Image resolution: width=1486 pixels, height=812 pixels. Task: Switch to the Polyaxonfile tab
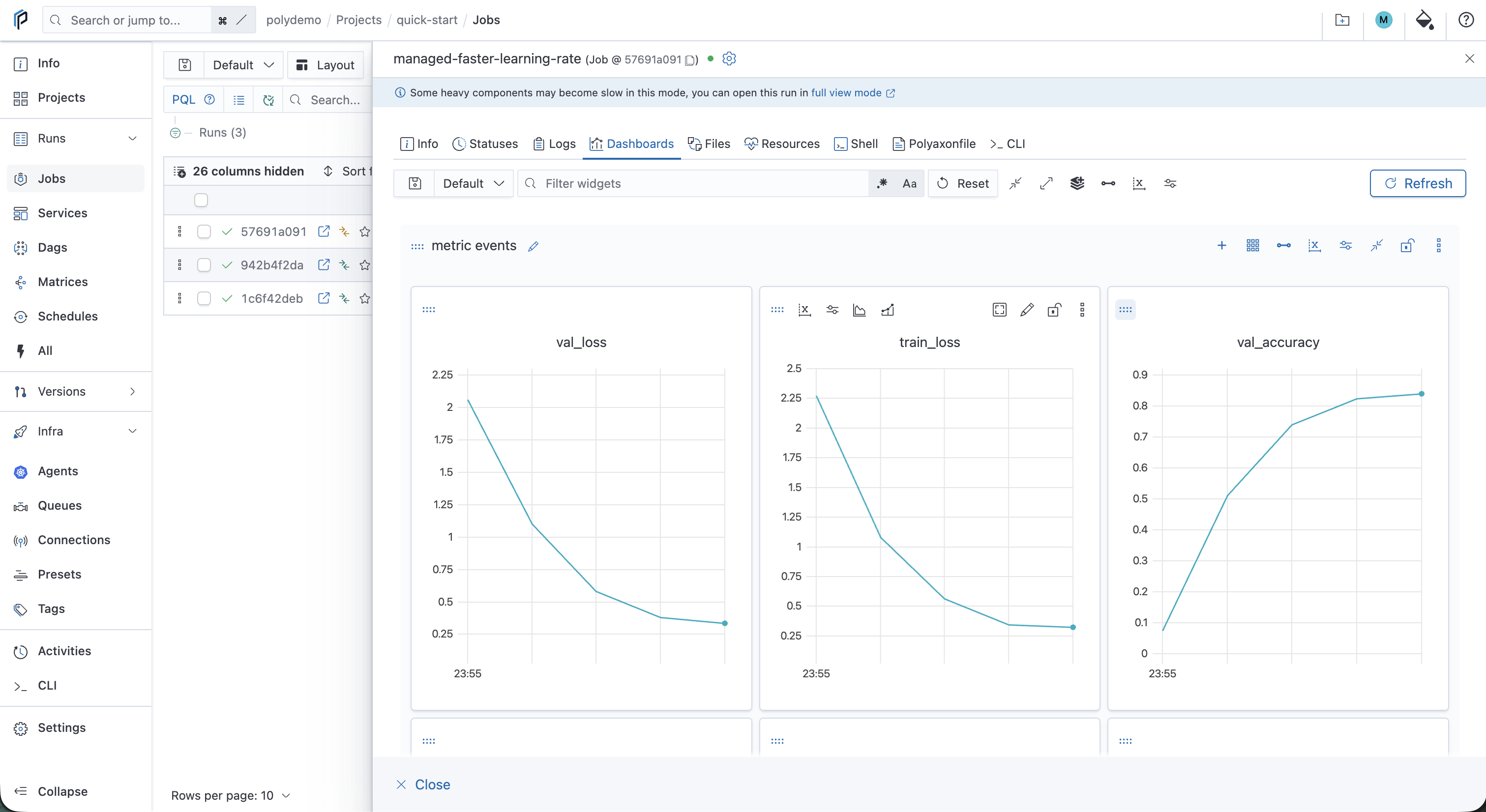934,144
